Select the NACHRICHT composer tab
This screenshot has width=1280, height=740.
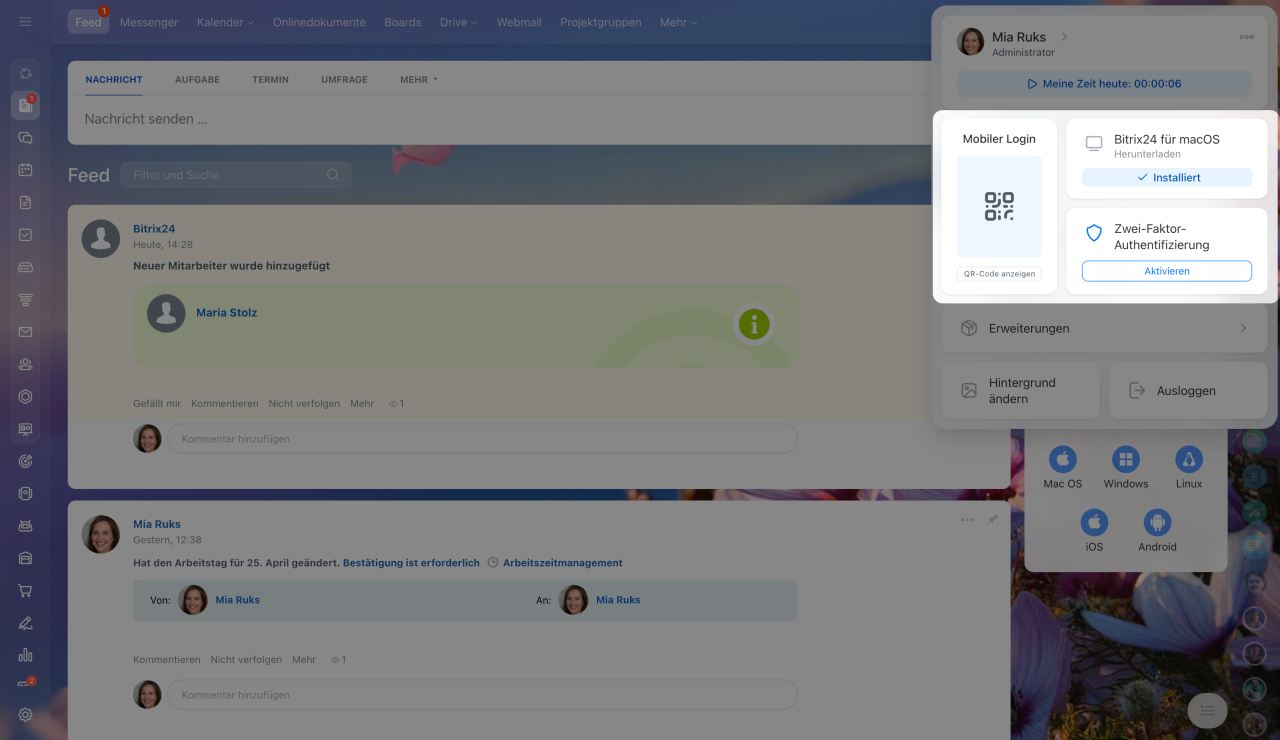pos(114,80)
